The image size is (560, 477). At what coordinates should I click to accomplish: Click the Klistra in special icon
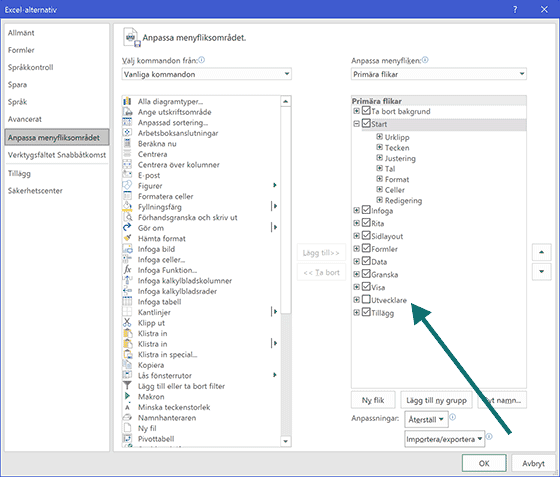(127, 355)
